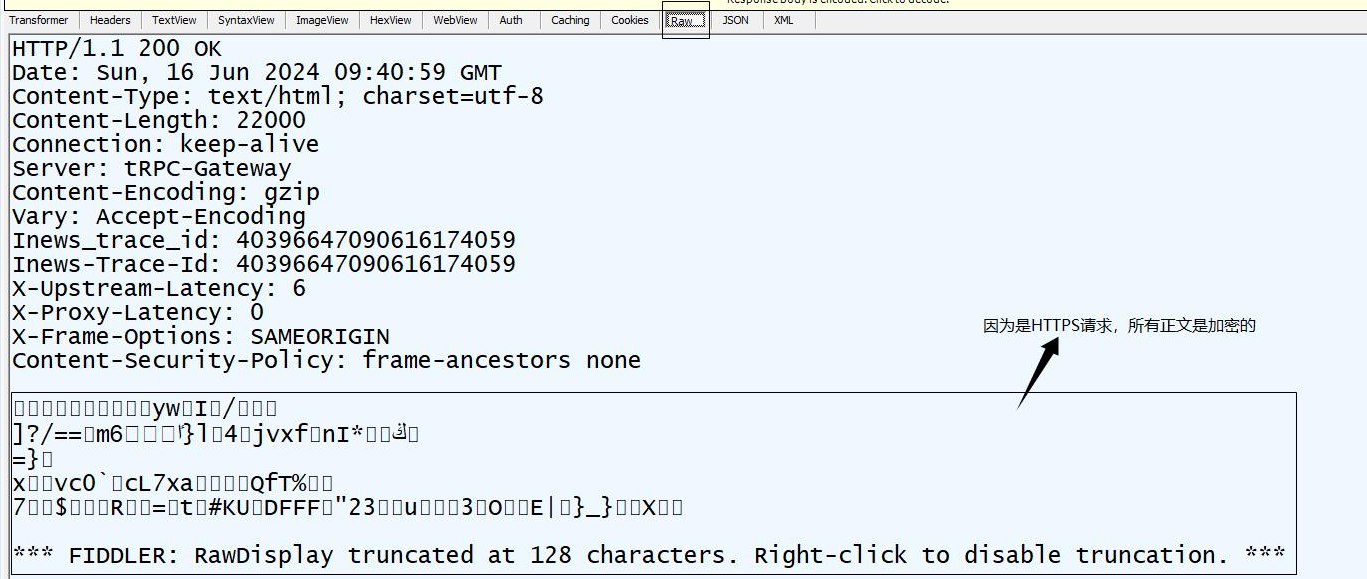Click the 'Content-Encoding: gzip' line
The height and width of the screenshot is (579, 1367).
pyautogui.click(x=166, y=193)
